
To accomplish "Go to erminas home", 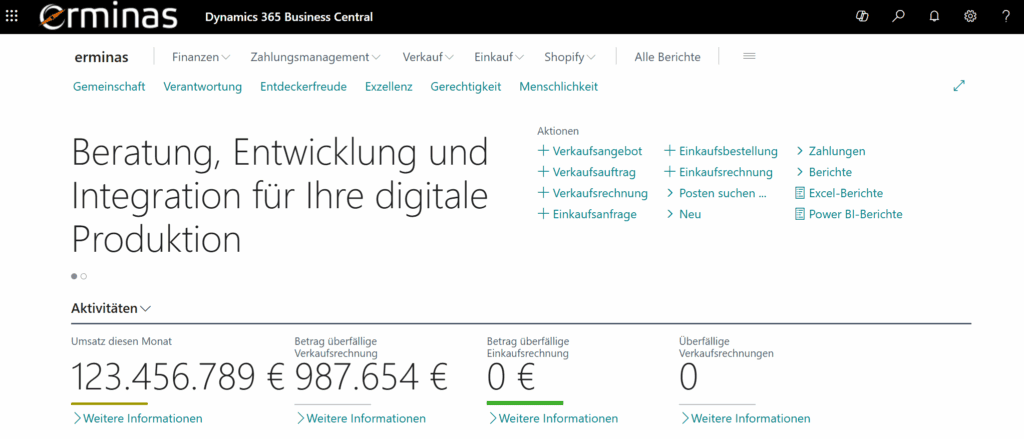I will coord(101,57).
